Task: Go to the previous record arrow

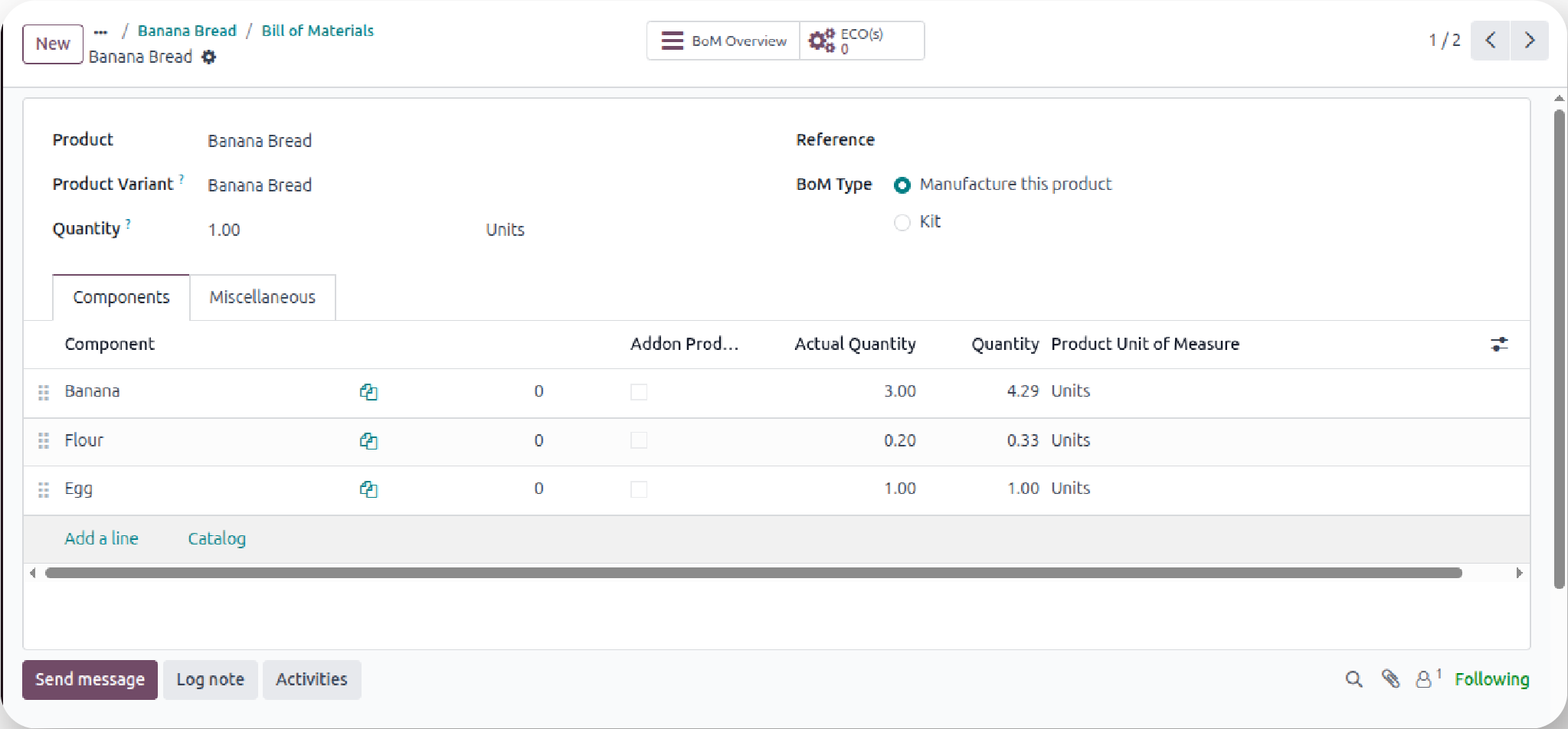Action: point(1491,41)
